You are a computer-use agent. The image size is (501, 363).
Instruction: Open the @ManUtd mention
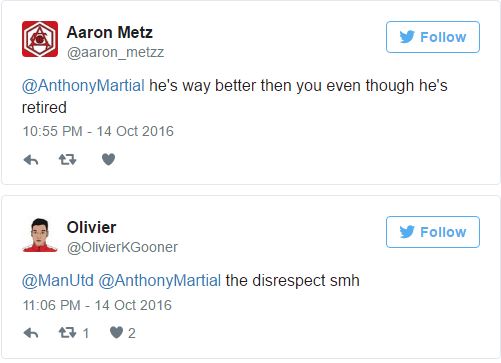tap(58, 280)
